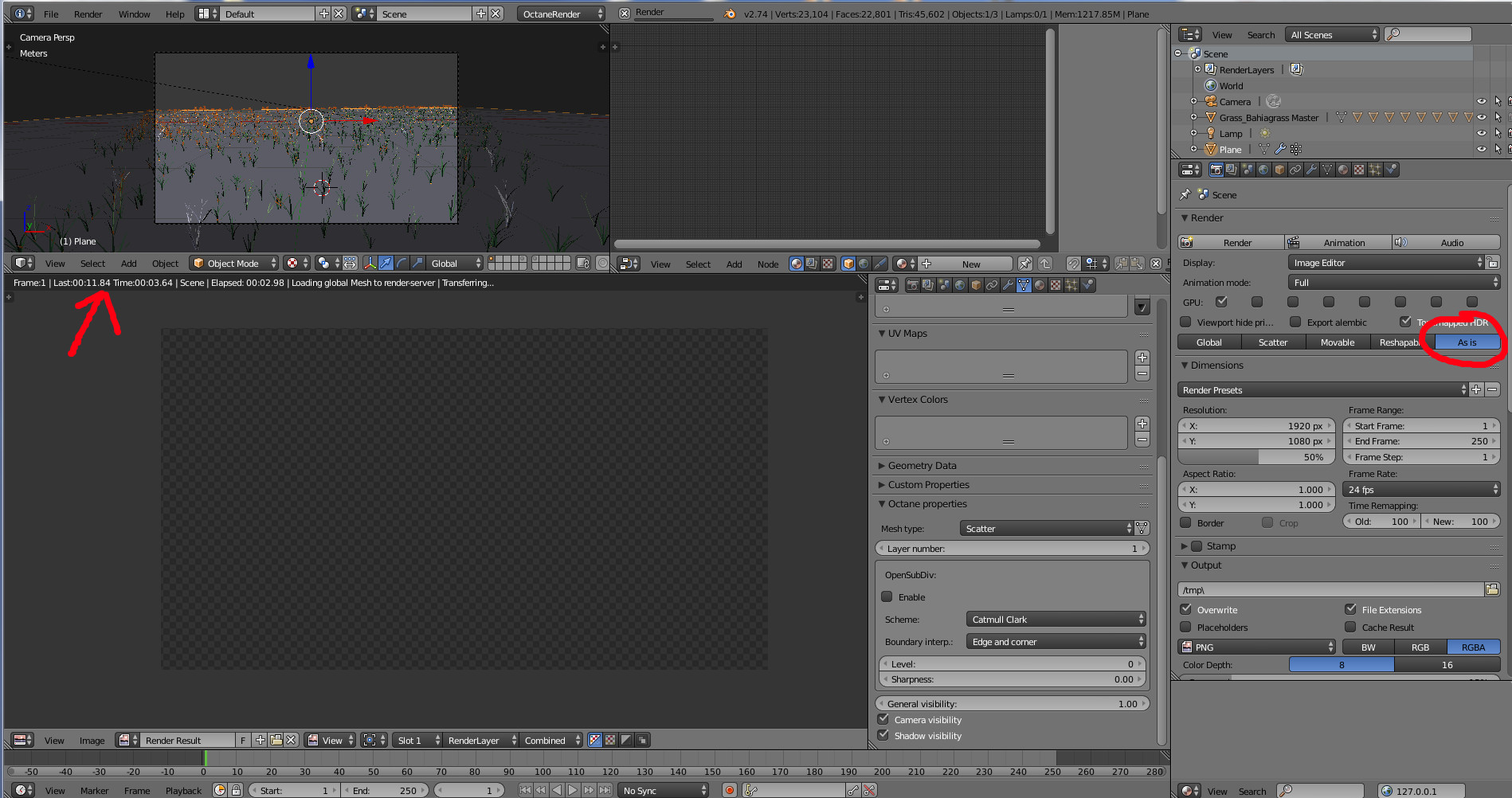Click the use preview range clock icon
Image resolution: width=1512 pixels, height=798 pixels.
tap(220, 790)
